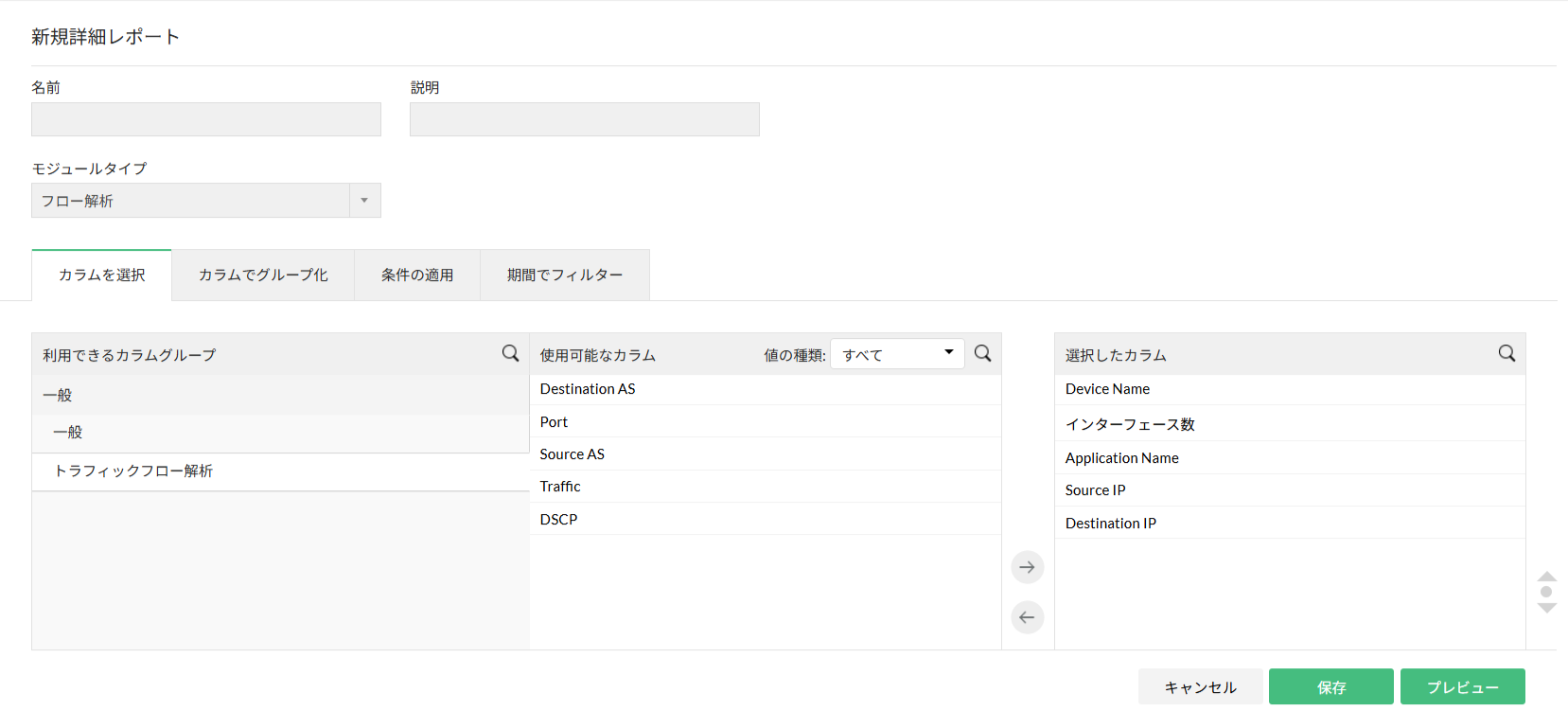The image size is (1568, 711).
Task: Move selected column down with arrow
Action: click(1547, 608)
